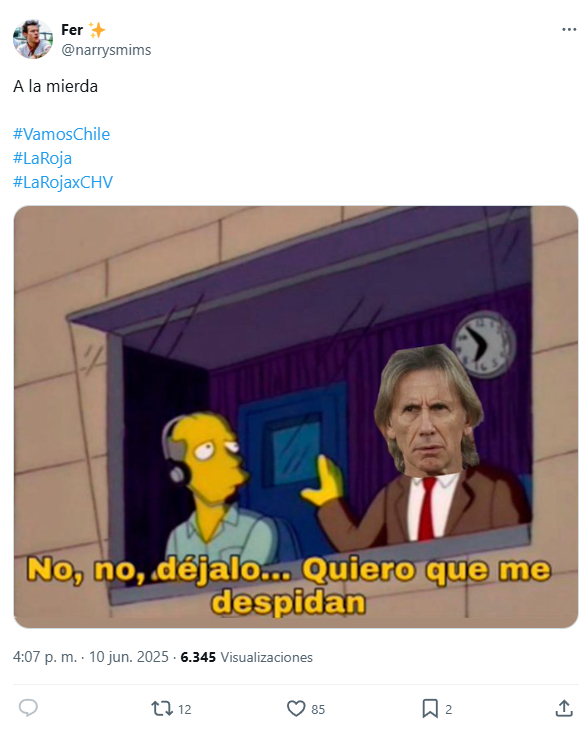Click the bookmark count 2

point(449,709)
